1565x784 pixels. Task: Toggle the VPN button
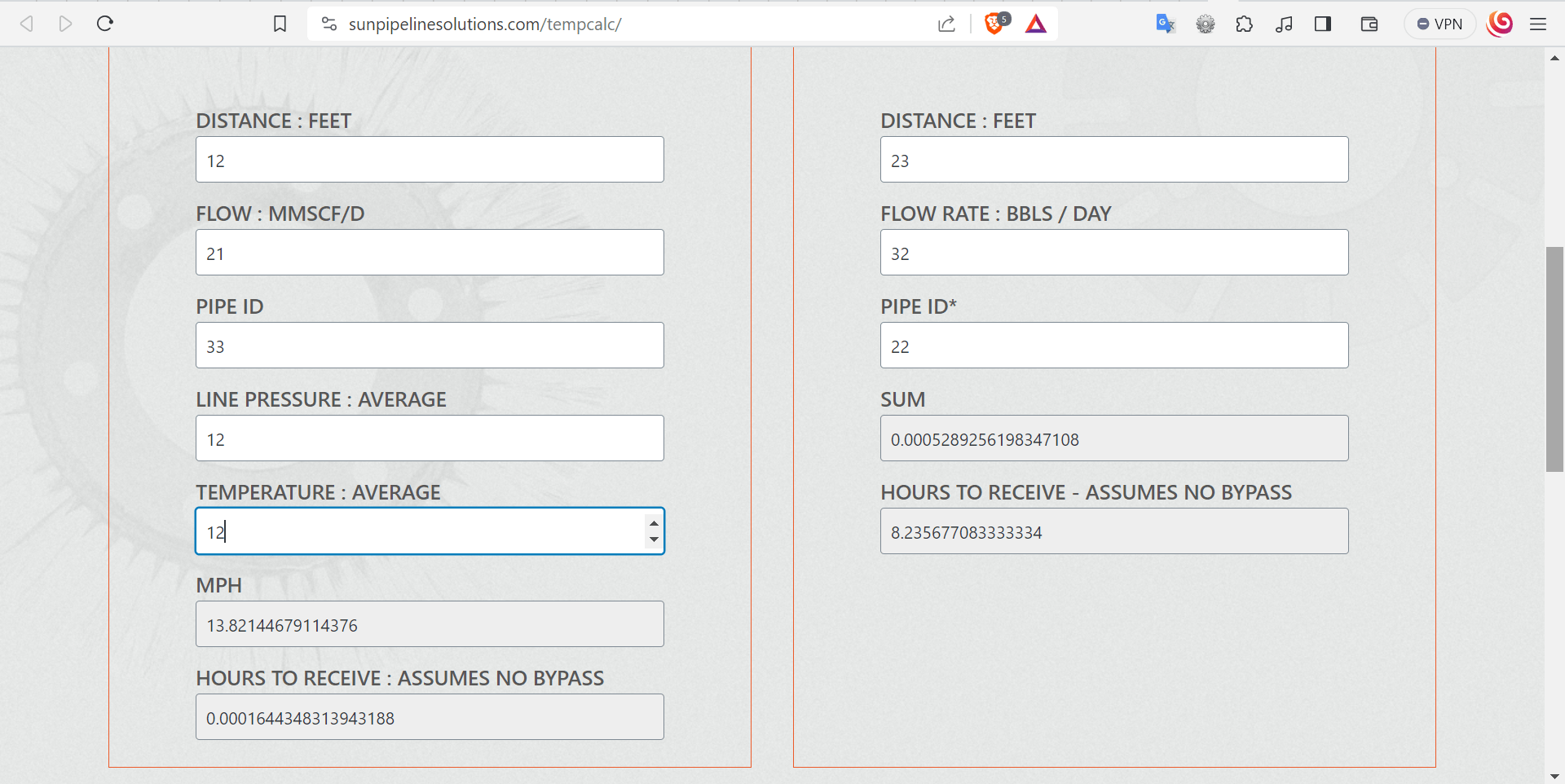coord(1439,24)
